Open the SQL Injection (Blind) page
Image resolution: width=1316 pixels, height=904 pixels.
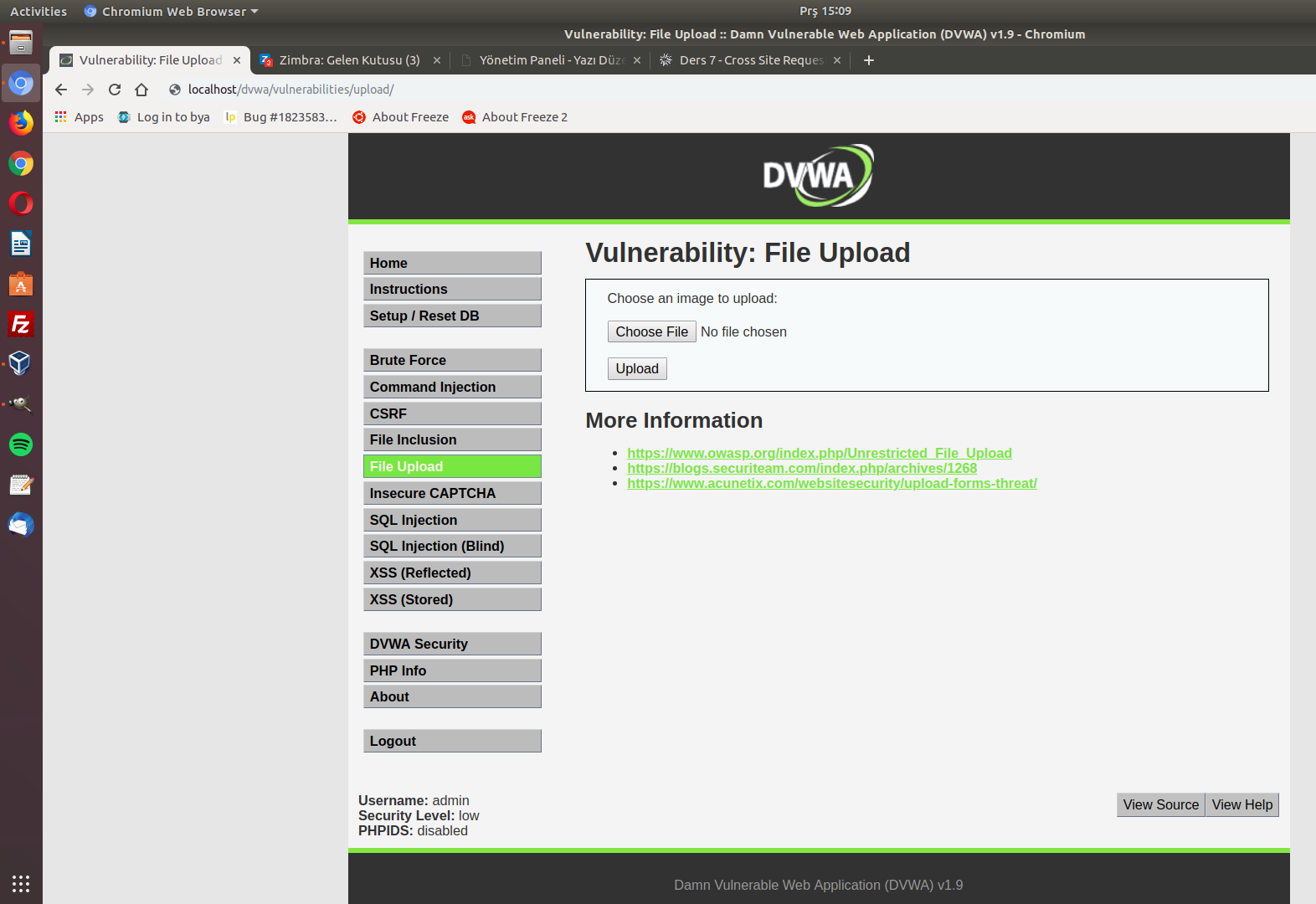point(452,546)
